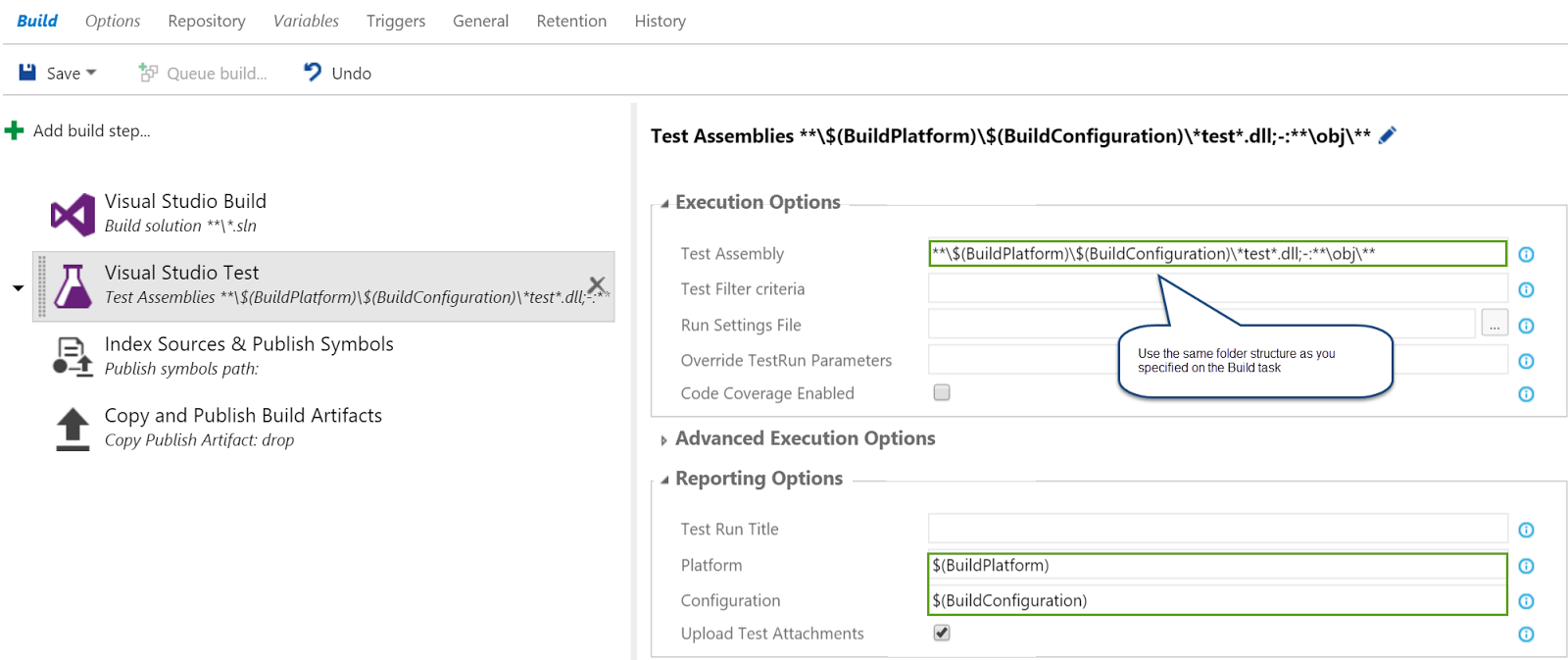Collapse the Execution Options section
The height and width of the screenshot is (660, 1568).
pyautogui.click(x=664, y=204)
